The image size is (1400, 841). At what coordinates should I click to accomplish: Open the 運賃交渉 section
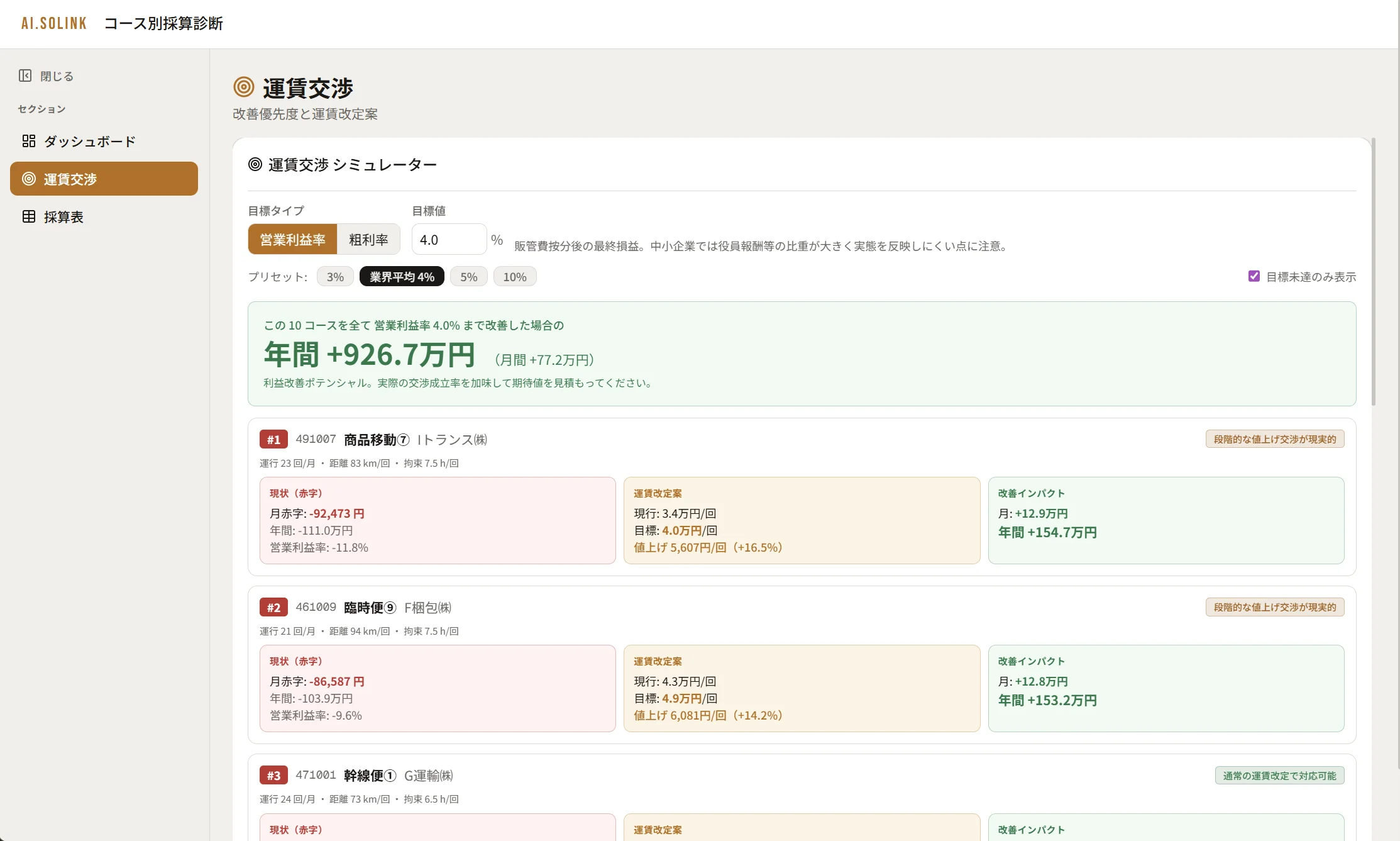[x=104, y=179]
